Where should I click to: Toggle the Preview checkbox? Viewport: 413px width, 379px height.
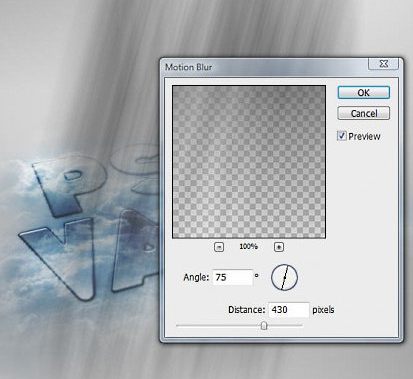pos(342,136)
